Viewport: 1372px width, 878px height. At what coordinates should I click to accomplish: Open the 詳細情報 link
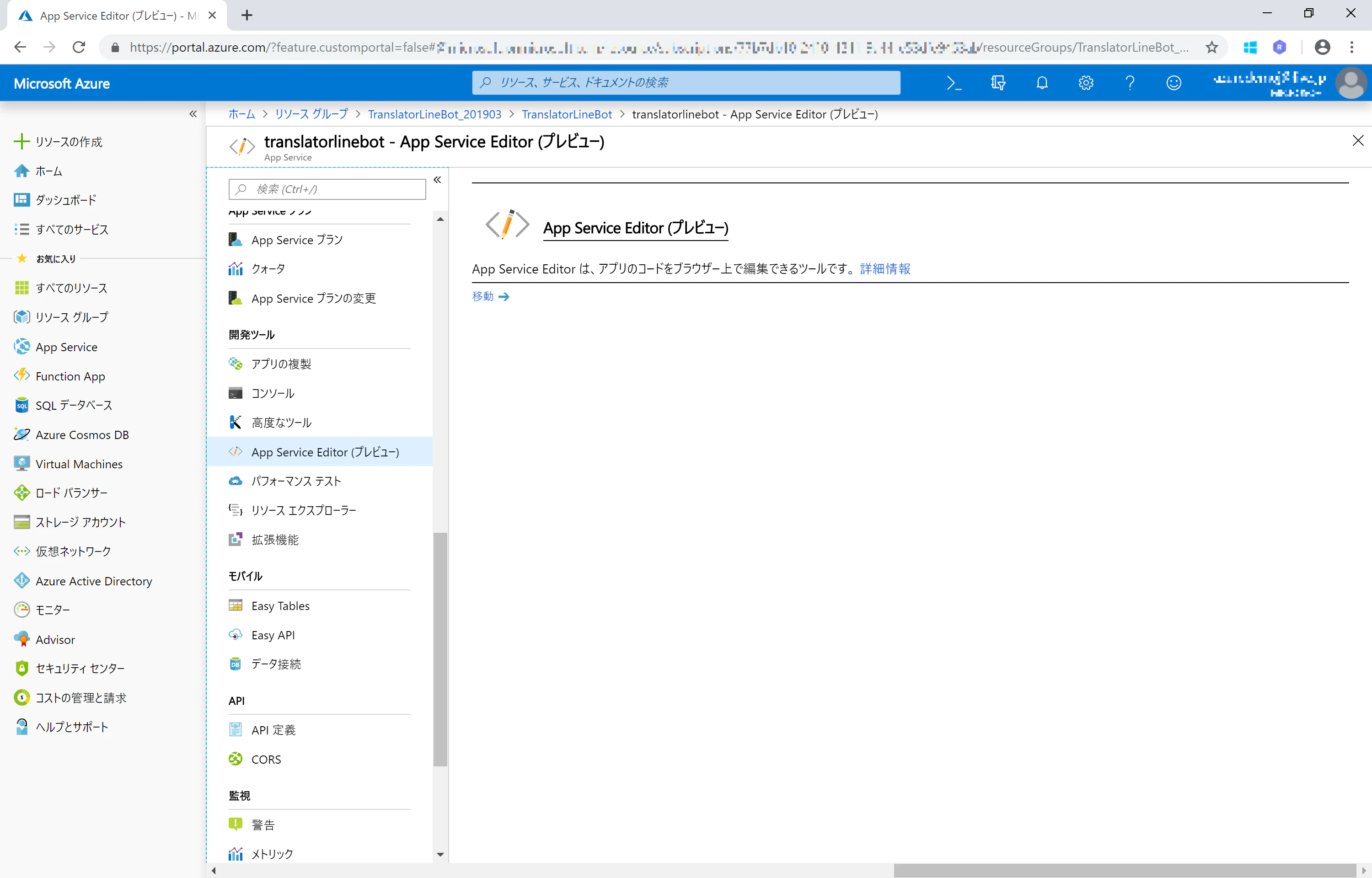(x=885, y=268)
